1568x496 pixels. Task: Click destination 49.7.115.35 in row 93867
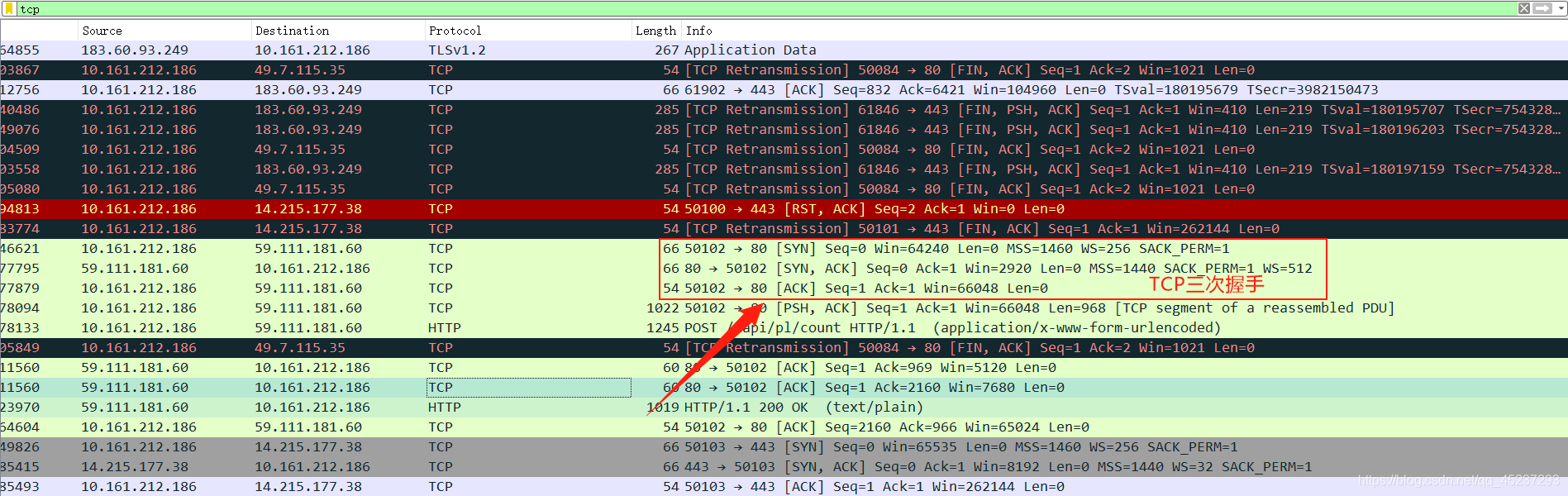[x=300, y=69]
